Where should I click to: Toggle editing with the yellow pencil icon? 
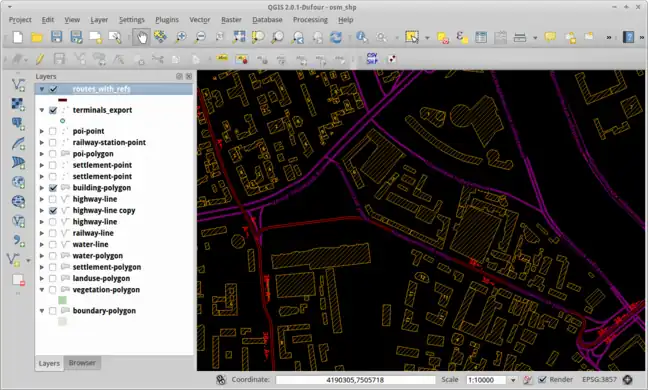coord(40,59)
